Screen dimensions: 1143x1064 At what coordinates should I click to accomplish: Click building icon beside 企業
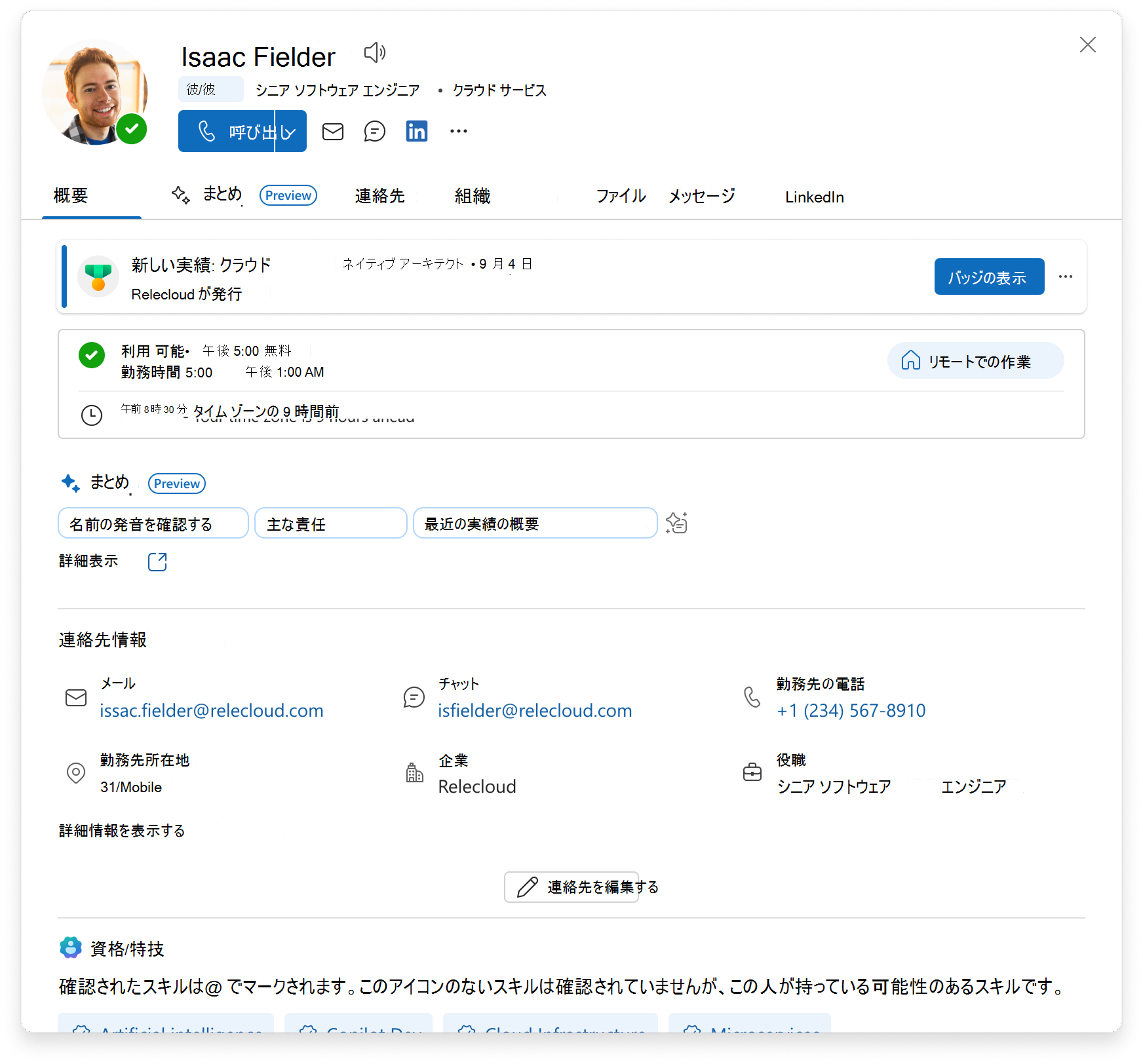tap(414, 773)
